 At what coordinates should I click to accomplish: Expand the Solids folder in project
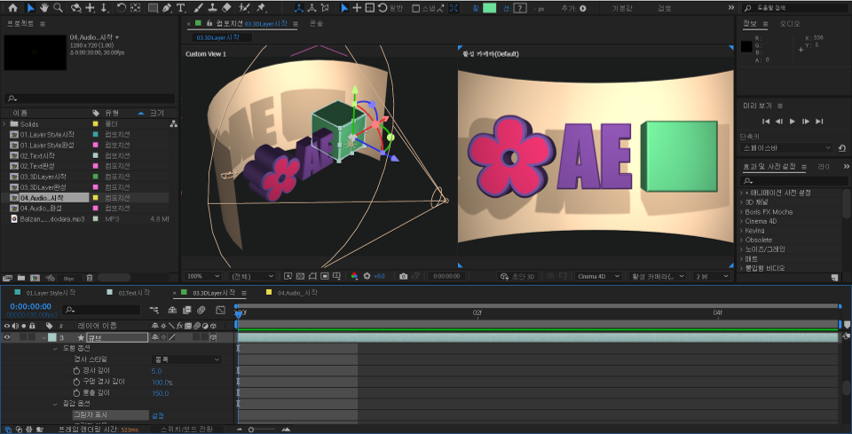point(5,124)
